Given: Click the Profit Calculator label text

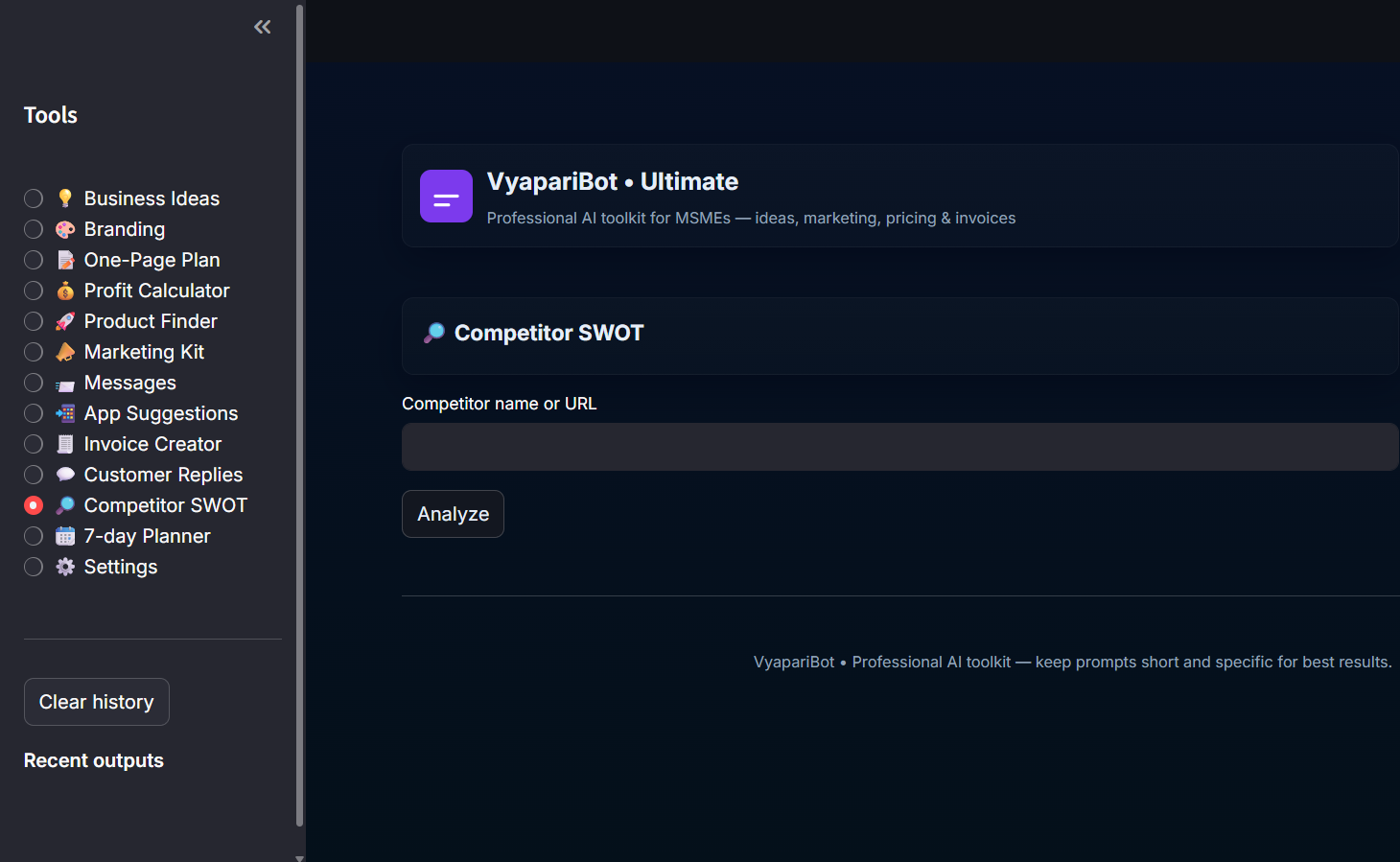Looking at the screenshot, I should point(157,291).
